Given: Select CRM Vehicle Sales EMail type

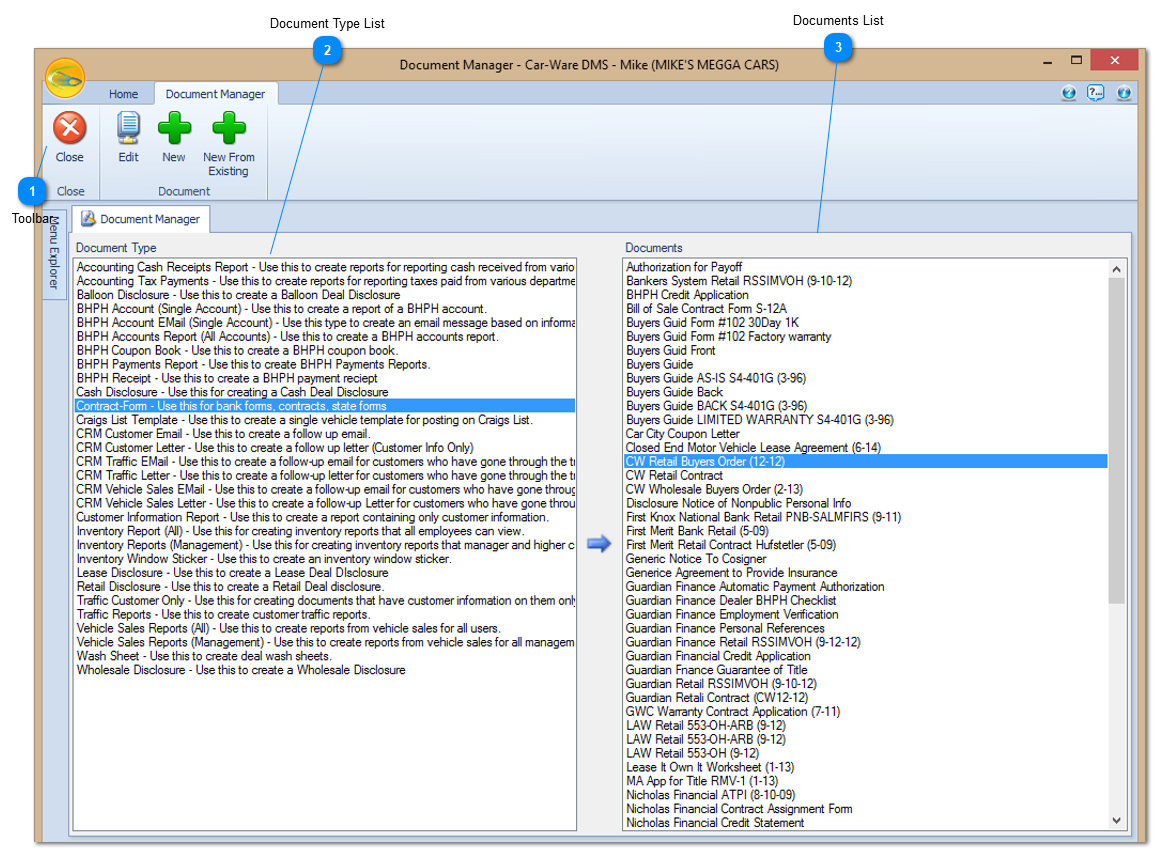Looking at the screenshot, I should click(x=325, y=490).
